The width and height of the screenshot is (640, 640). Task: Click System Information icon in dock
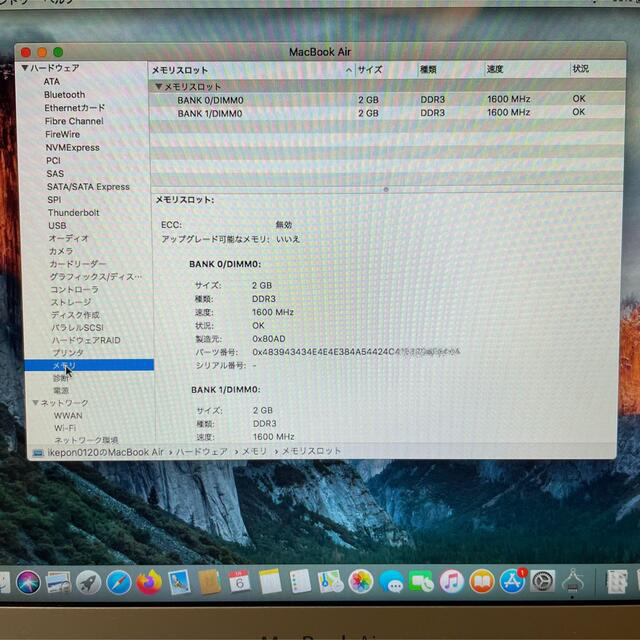[572, 581]
